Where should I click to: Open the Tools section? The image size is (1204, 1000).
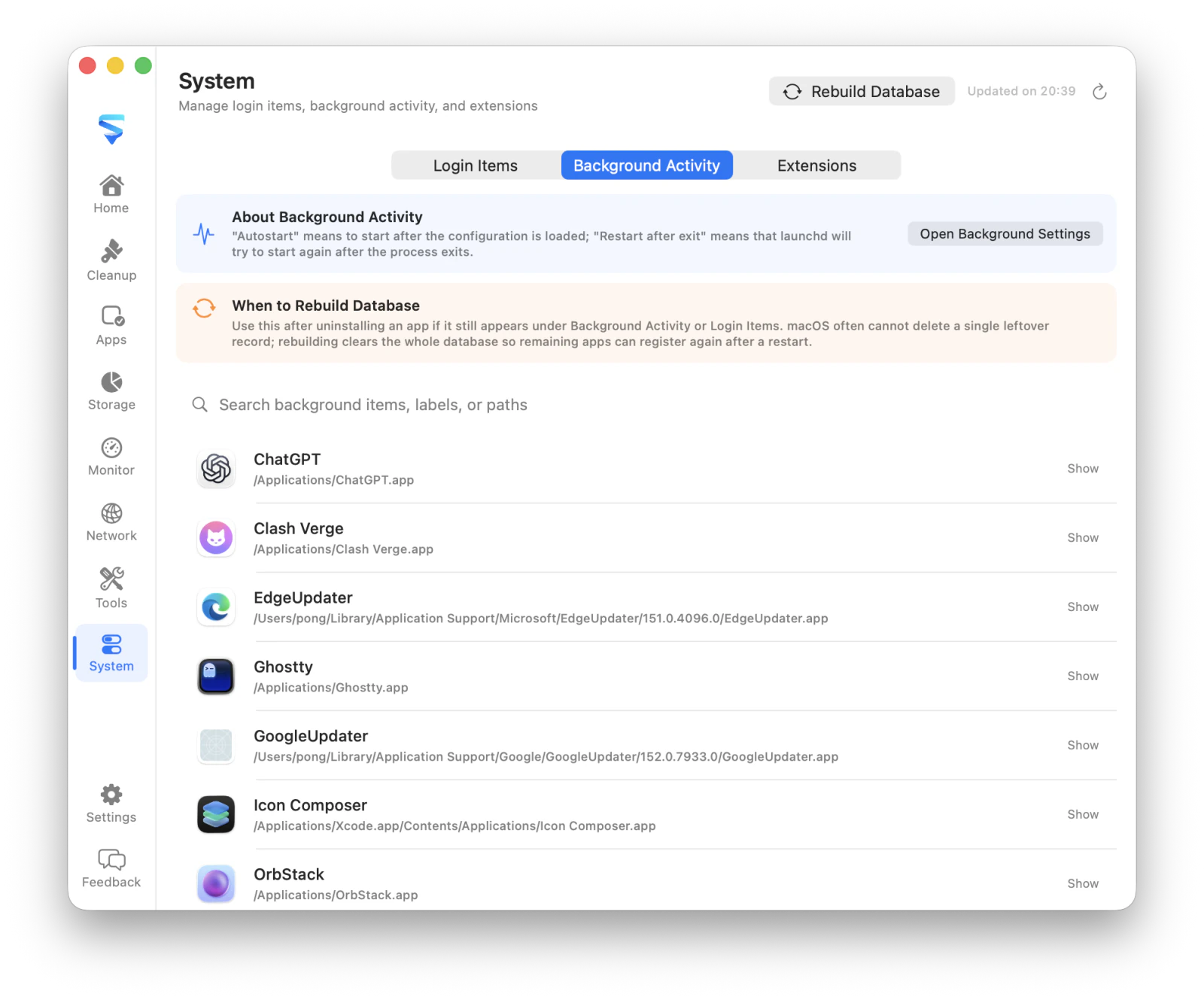pos(111,588)
